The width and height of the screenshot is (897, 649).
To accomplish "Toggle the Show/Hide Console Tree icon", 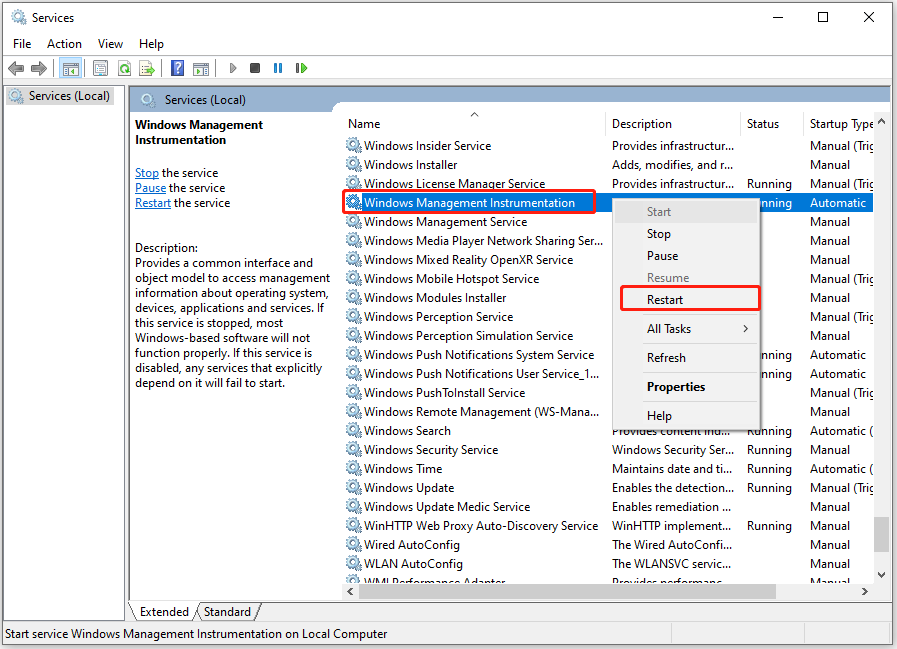I will coord(70,67).
